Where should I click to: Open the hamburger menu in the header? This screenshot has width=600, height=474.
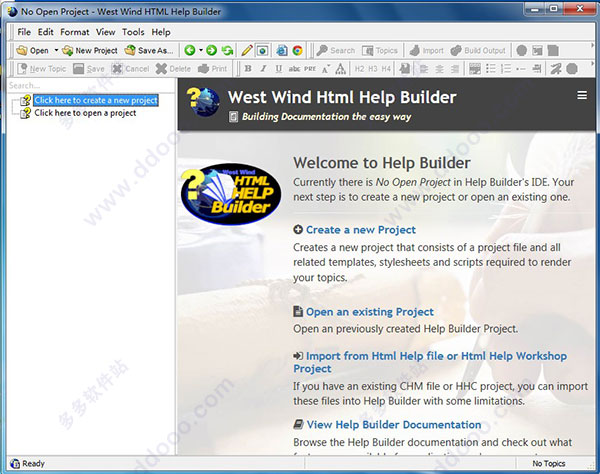point(582,95)
